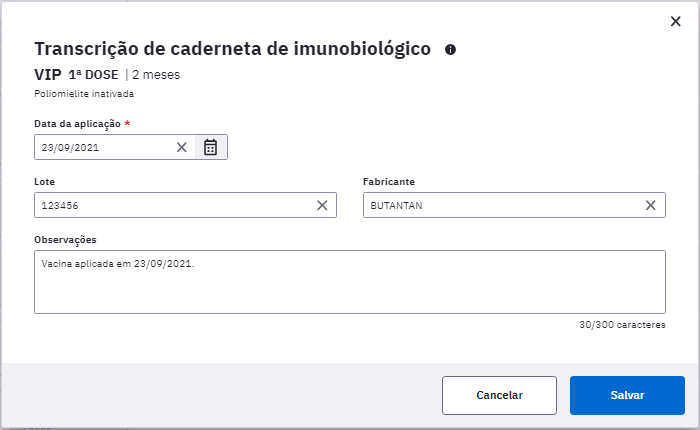
Task: Click the Data da aplicação label
Action: click(77, 124)
